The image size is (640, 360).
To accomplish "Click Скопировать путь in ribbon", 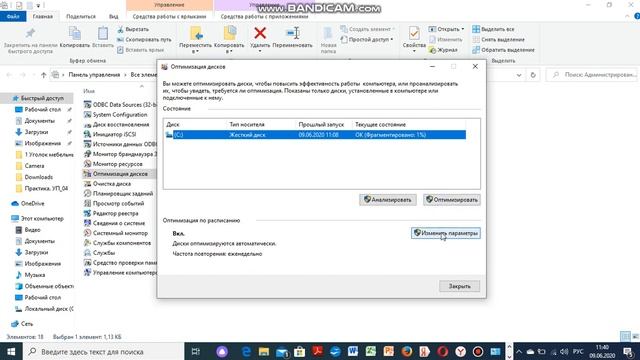I will click(144, 40).
